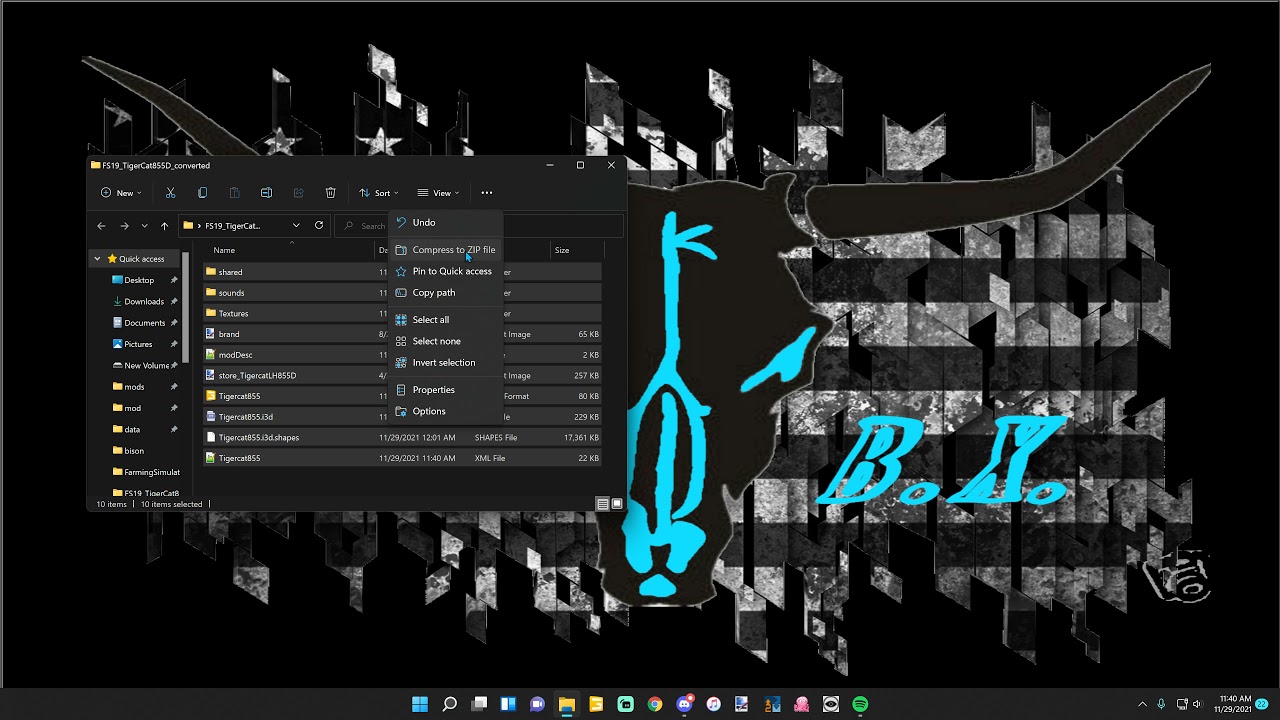Go forward with the right arrow

124,226
